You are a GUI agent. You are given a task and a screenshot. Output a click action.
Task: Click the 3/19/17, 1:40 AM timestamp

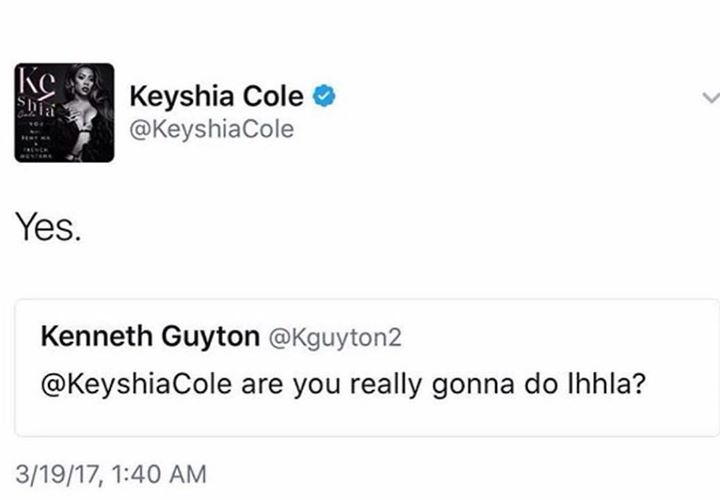(111, 474)
